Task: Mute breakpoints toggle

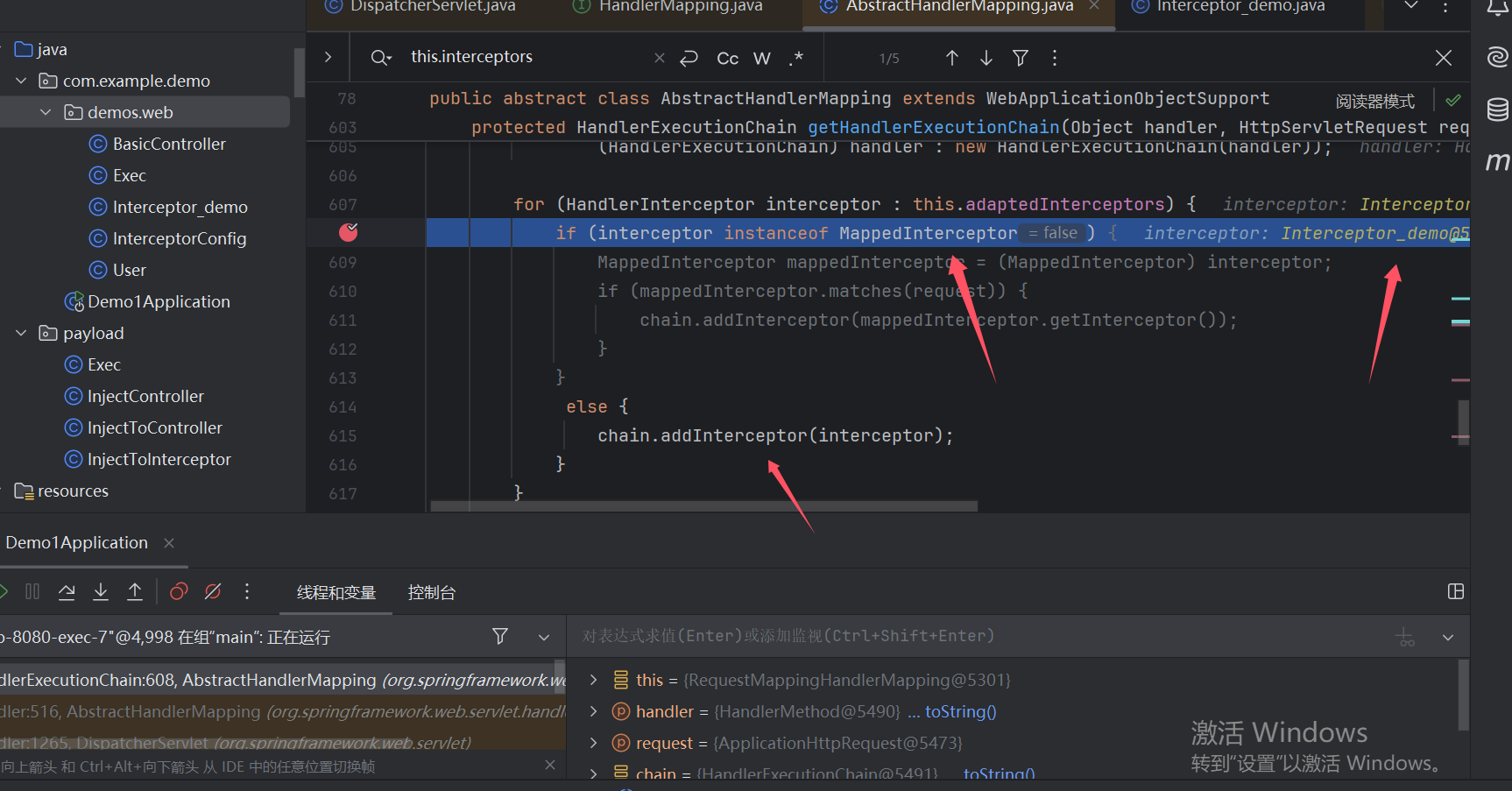Action: click(213, 591)
